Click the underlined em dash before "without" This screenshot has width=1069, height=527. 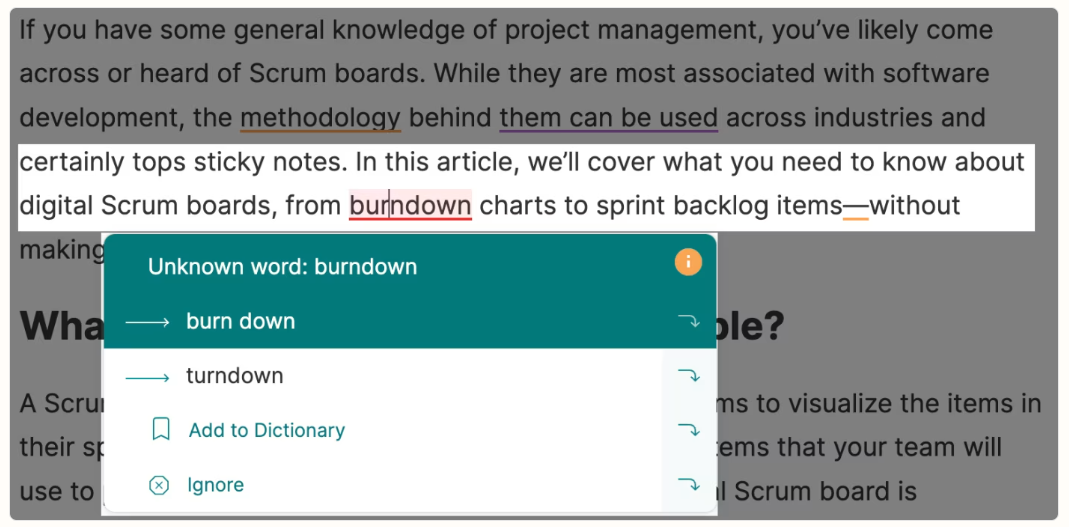(x=856, y=206)
